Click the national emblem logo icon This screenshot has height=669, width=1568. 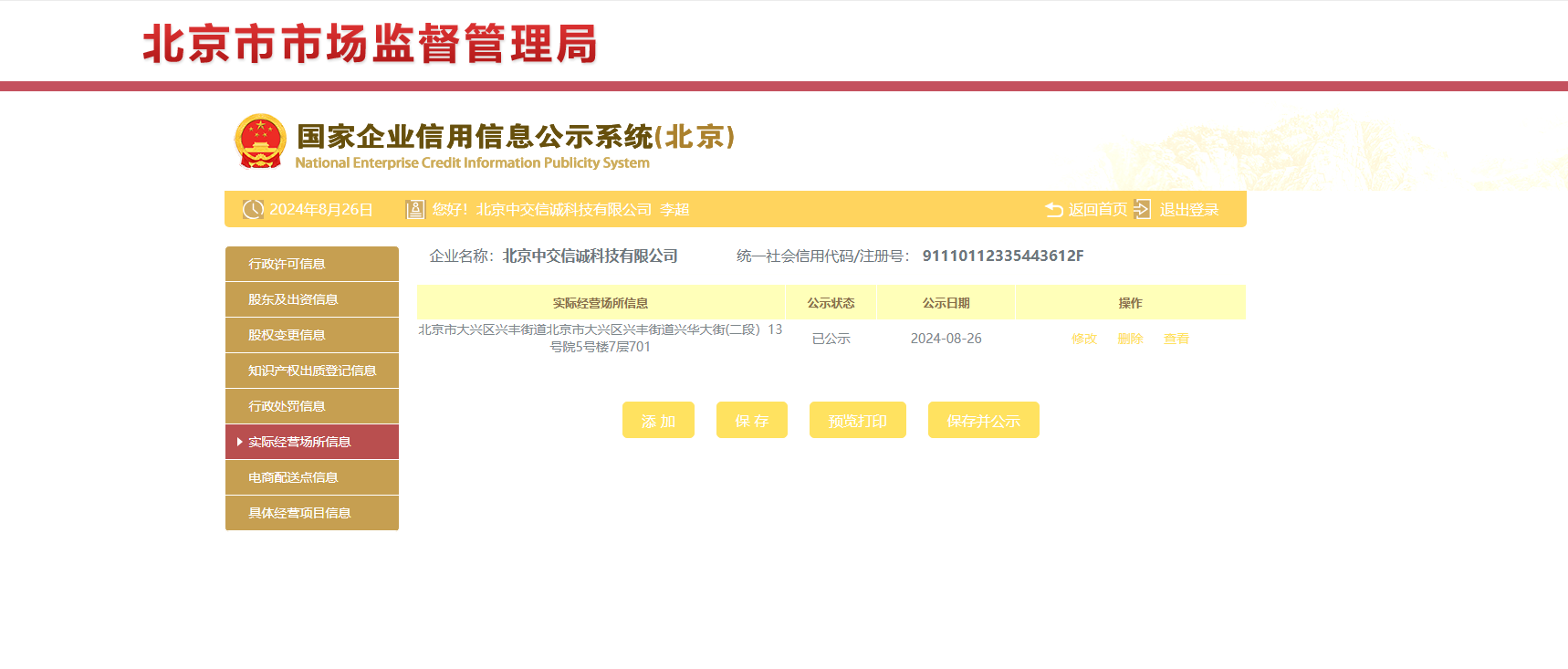click(260, 141)
